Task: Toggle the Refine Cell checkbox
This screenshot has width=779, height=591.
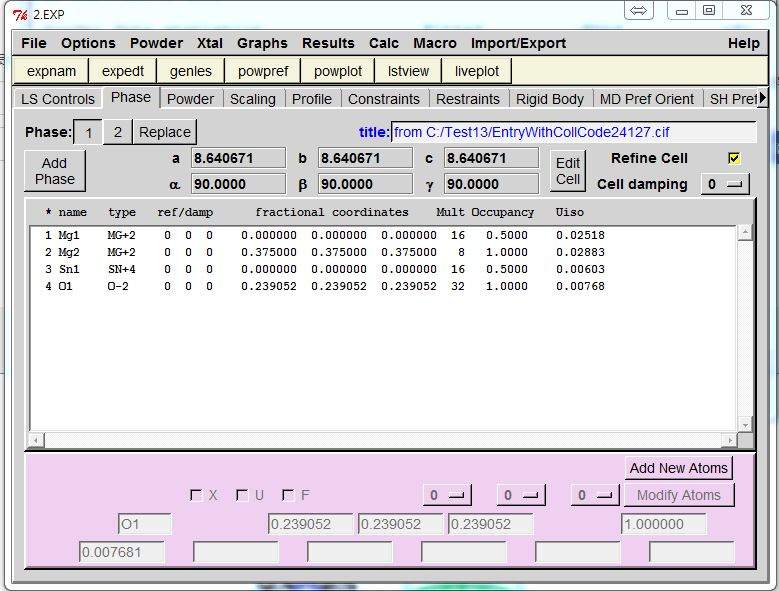Action: pyautogui.click(x=734, y=159)
